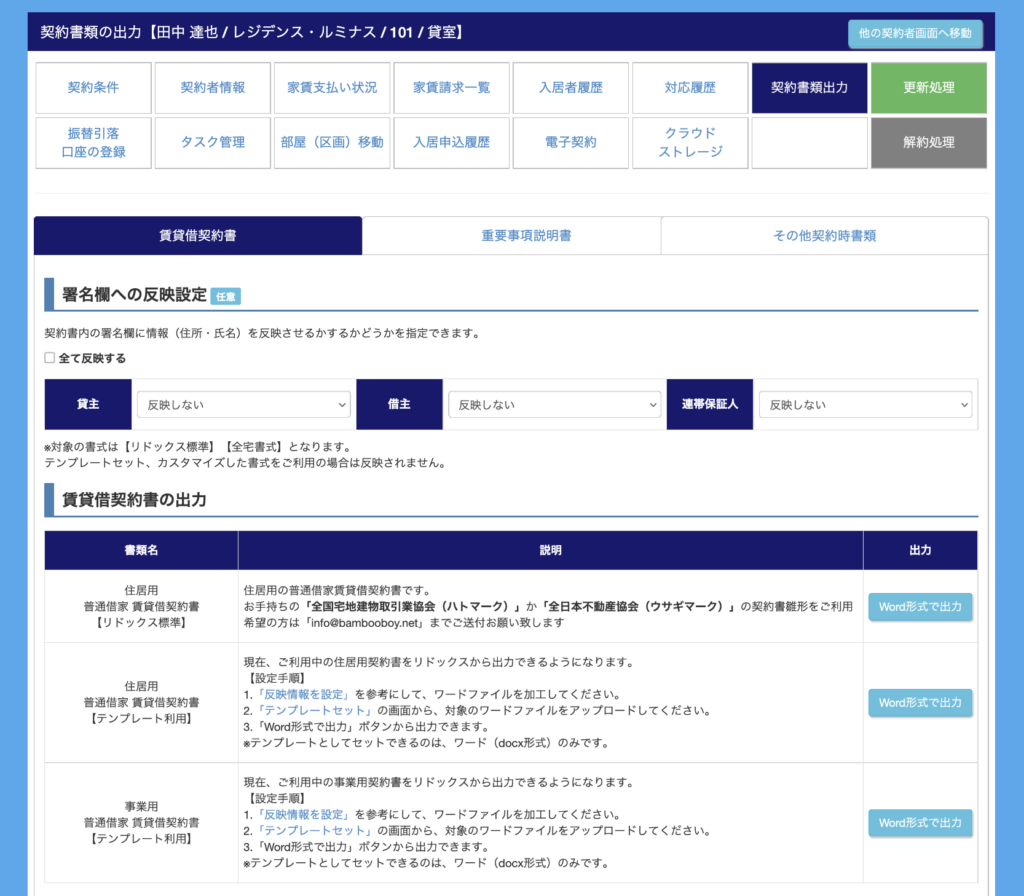Switch to the 重要事項説明書 tab
1024x896 pixels.
point(526,236)
